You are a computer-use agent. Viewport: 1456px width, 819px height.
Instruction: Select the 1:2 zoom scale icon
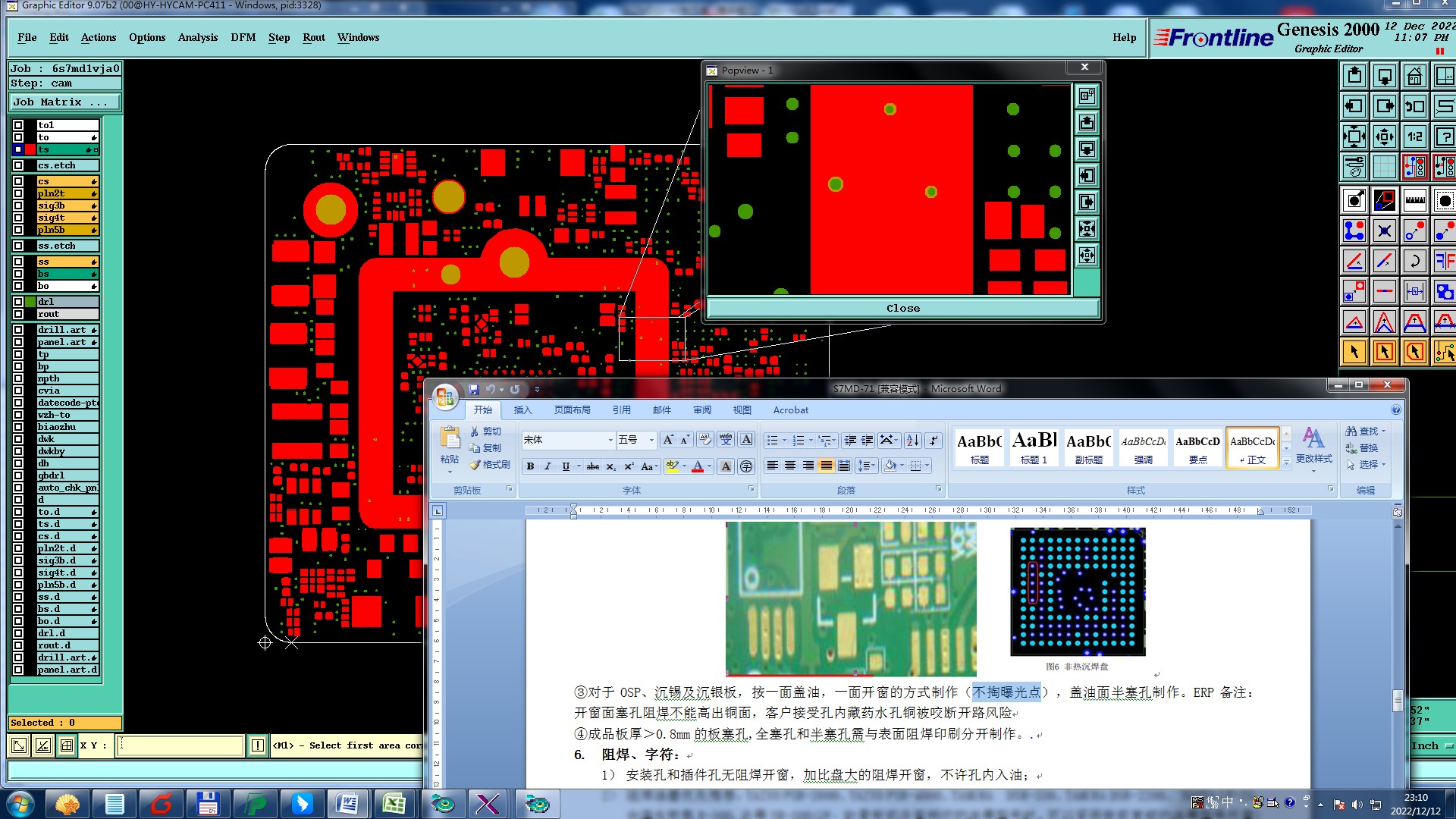(1414, 136)
